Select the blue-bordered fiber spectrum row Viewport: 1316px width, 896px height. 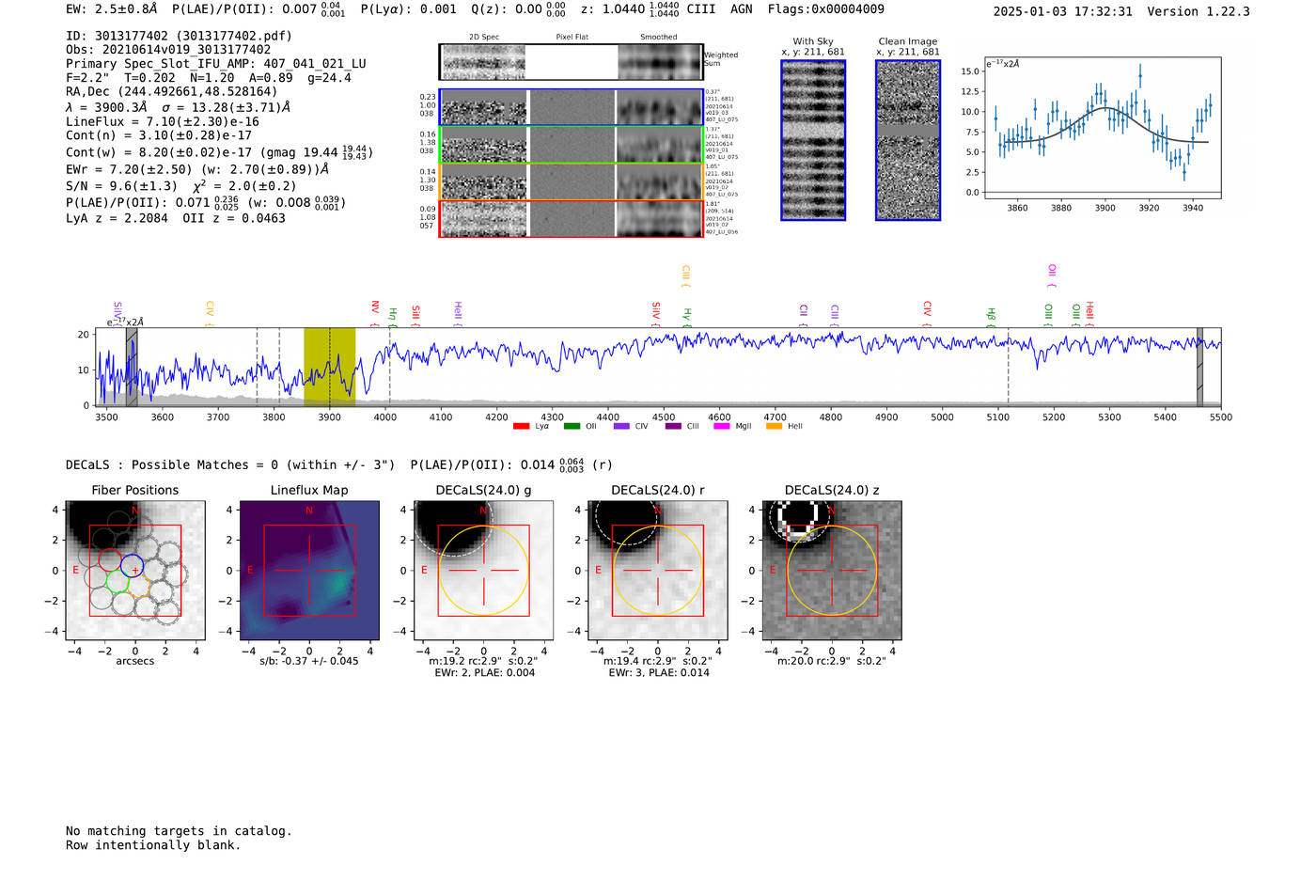tap(572, 107)
